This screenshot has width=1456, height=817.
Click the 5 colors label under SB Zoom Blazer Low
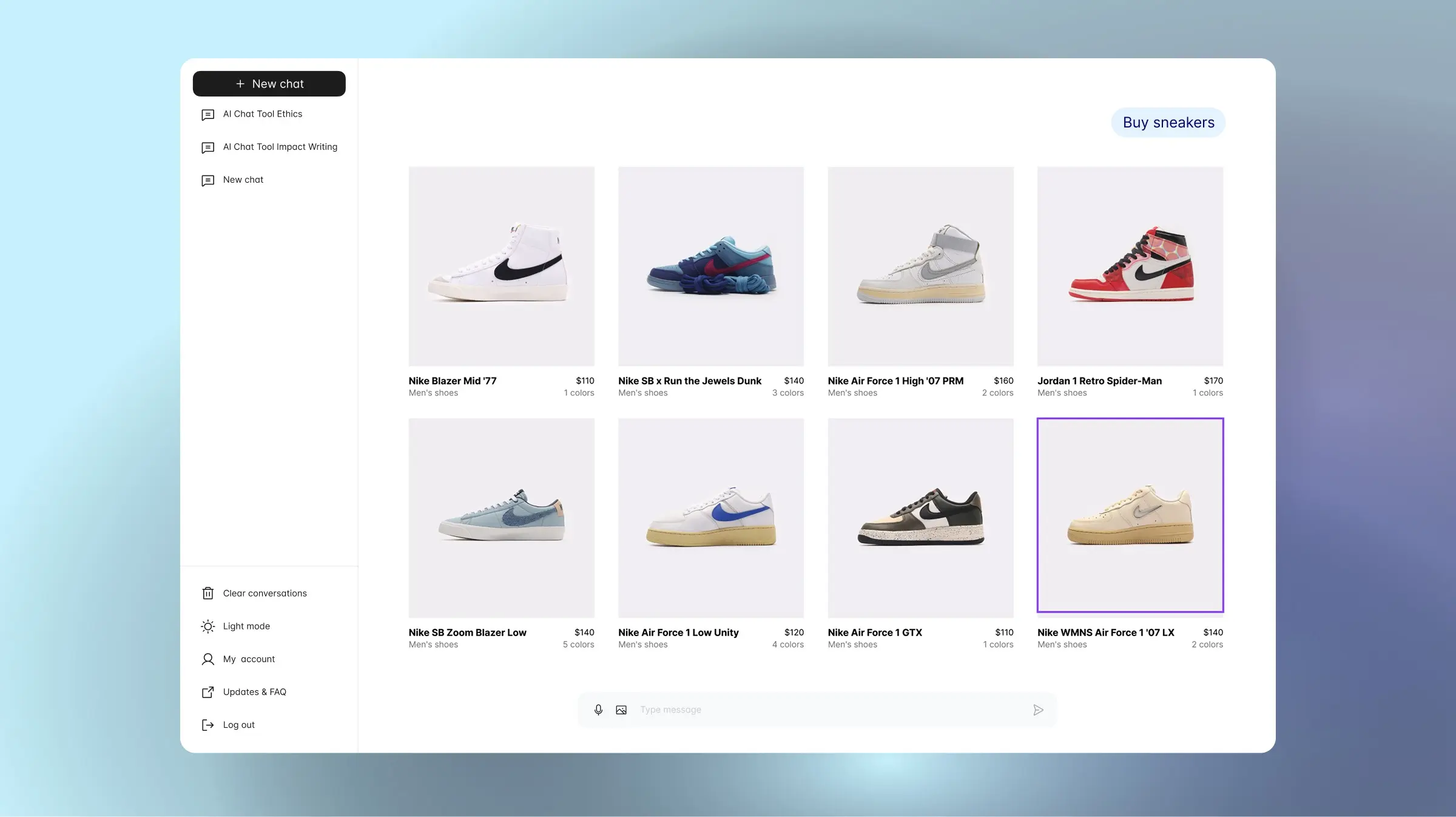click(x=578, y=645)
